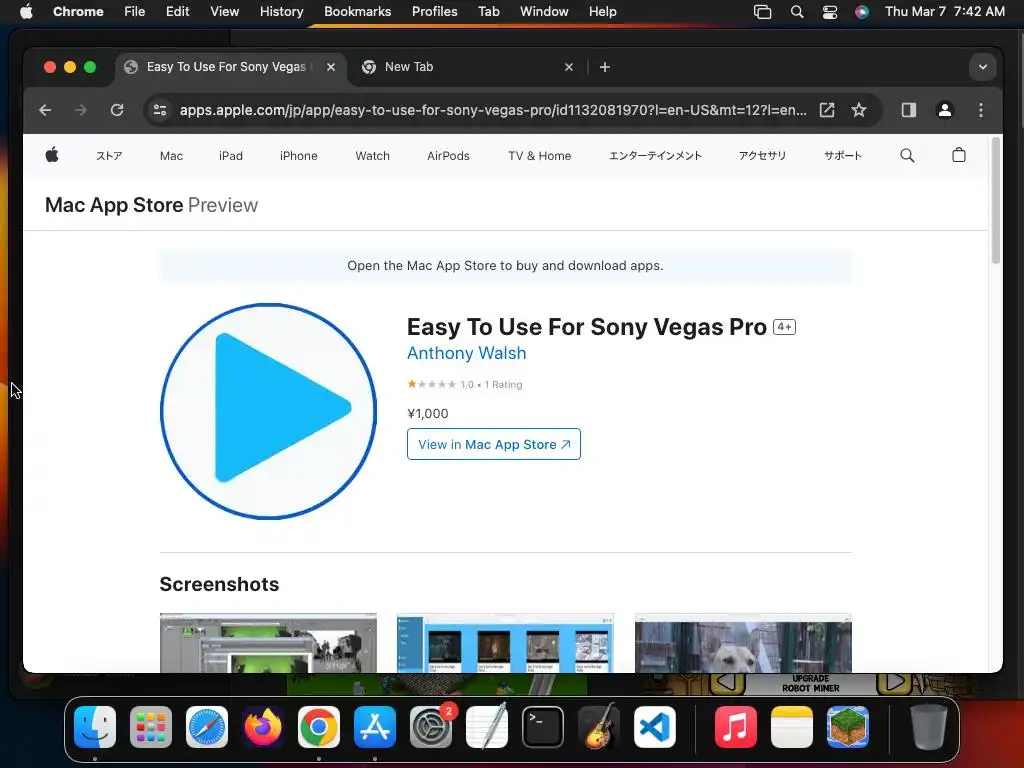
Task: Open the Apple menu in menu bar
Action: coord(26,12)
